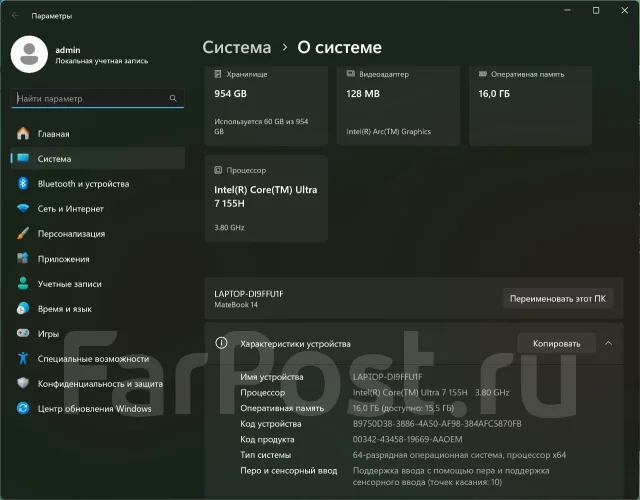
Task: Maximize the Параметры window
Action: pyautogui.click(x=596, y=10)
